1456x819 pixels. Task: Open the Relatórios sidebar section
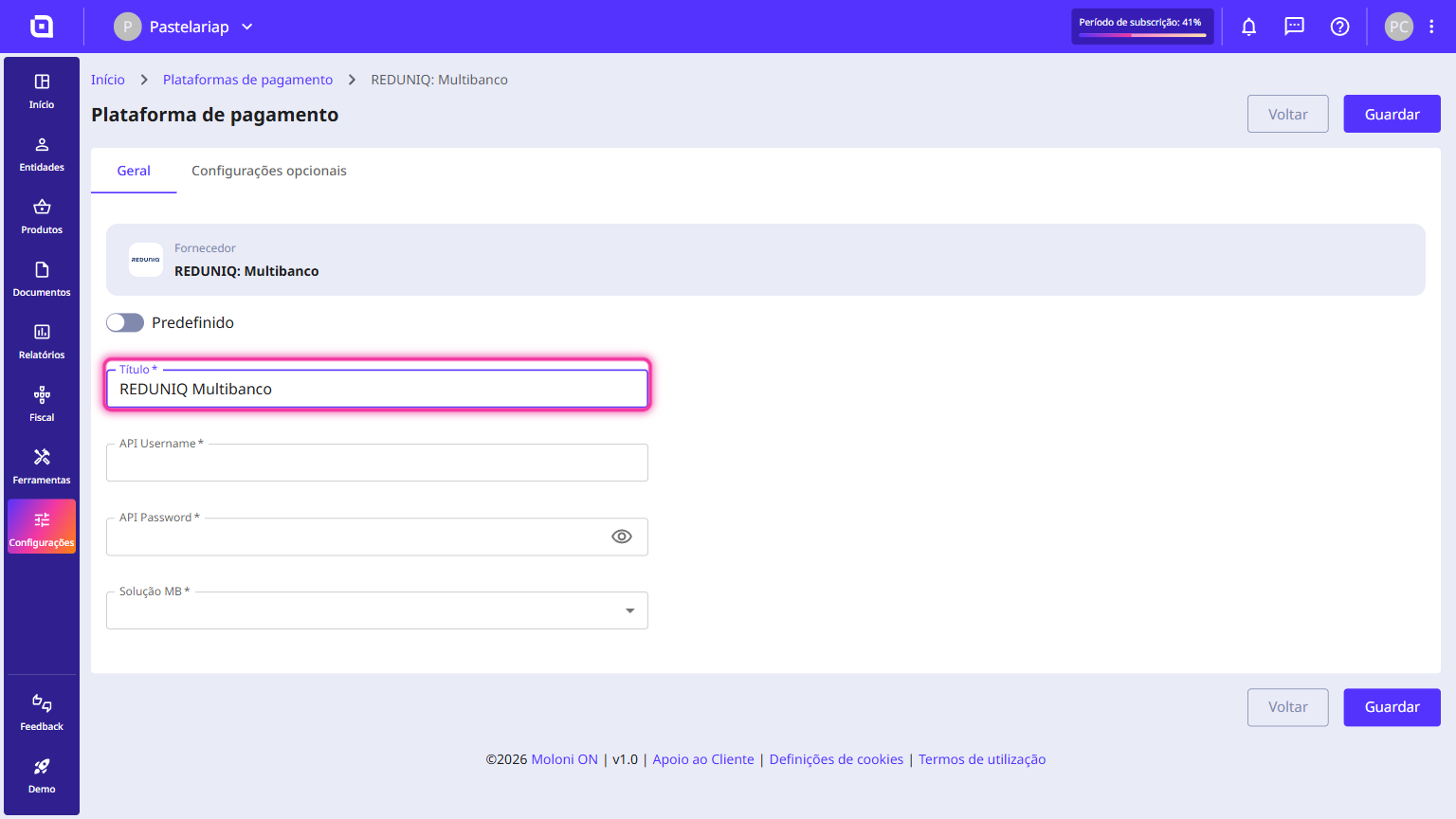click(42, 341)
